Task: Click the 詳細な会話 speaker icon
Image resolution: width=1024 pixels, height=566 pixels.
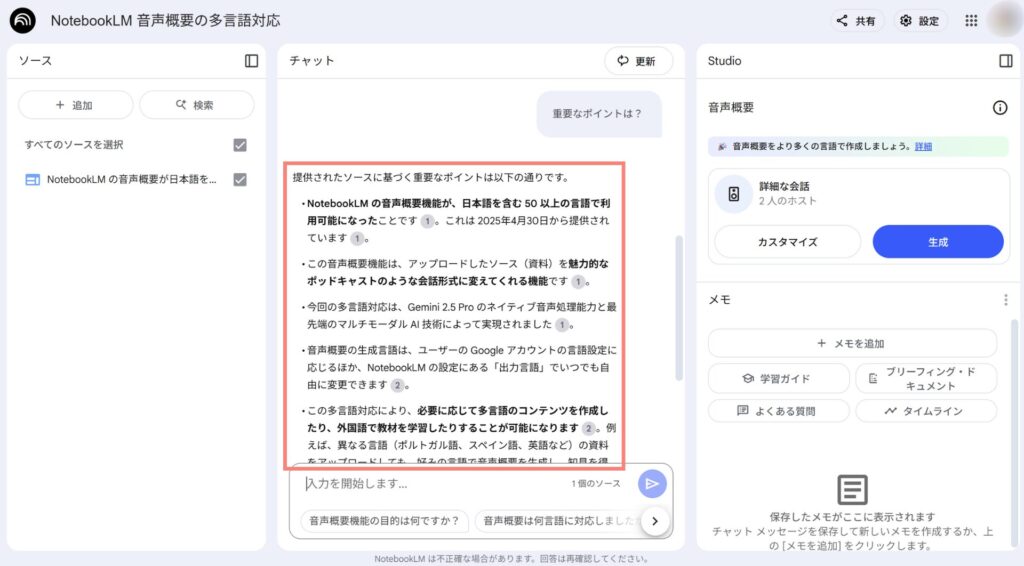Action: 734,194
